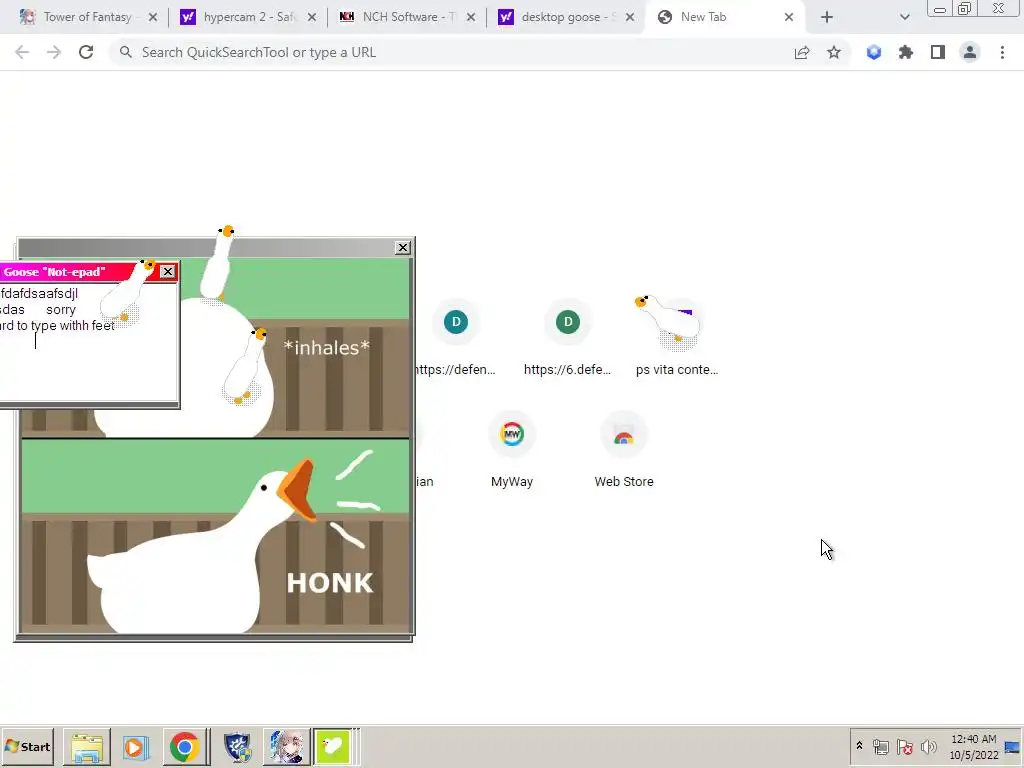The image size is (1024, 768).
Task: Click inside the Goose Not-epad text area
Action: tap(88, 342)
